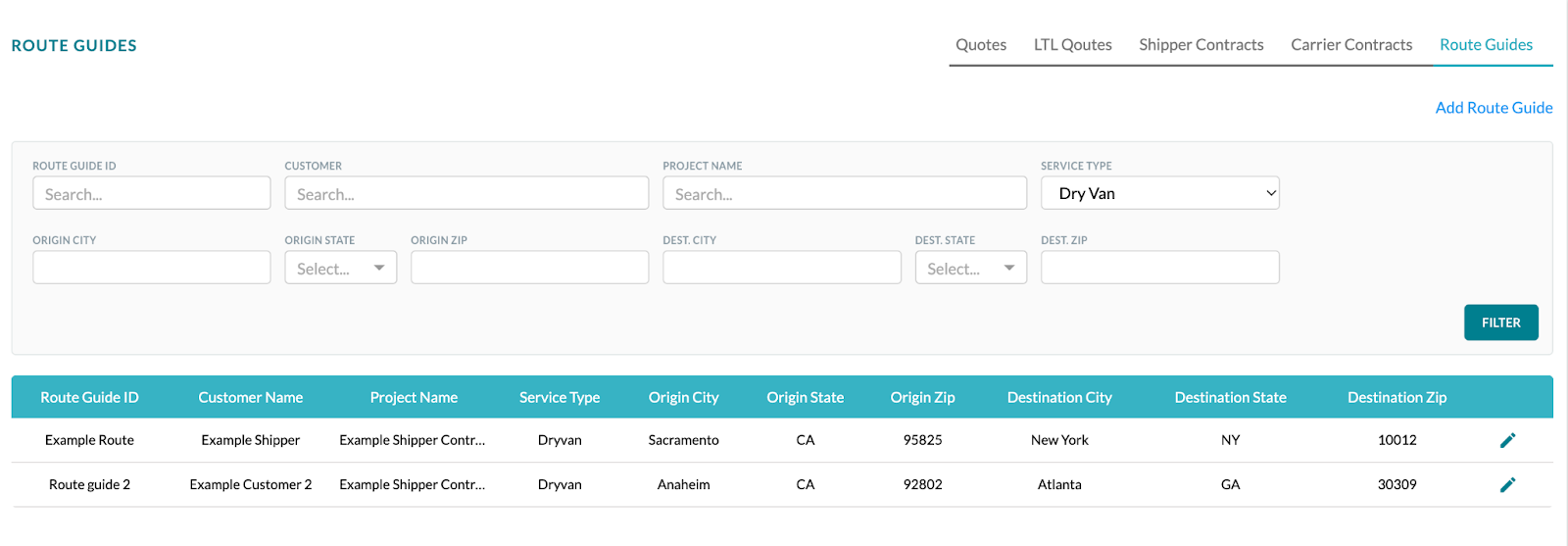Image resolution: width=1568 pixels, height=546 pixels.
Task: Click the Atlanta destination cell
Action: click(x=1059, y=484)
